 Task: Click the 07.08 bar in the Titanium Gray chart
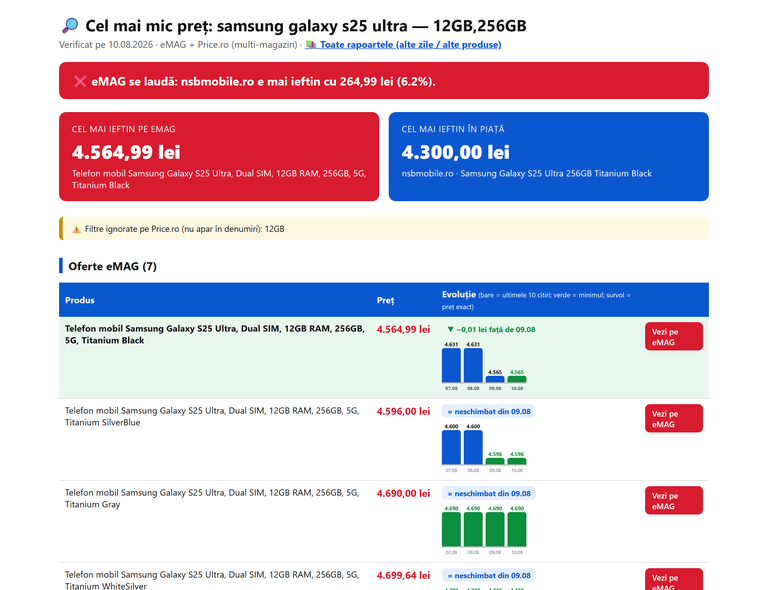(451, 529)
